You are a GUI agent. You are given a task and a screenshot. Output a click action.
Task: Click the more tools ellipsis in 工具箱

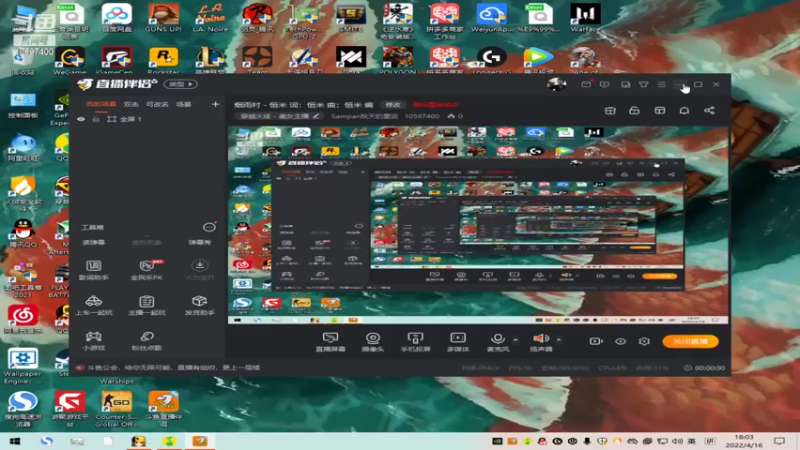(209, 227)
